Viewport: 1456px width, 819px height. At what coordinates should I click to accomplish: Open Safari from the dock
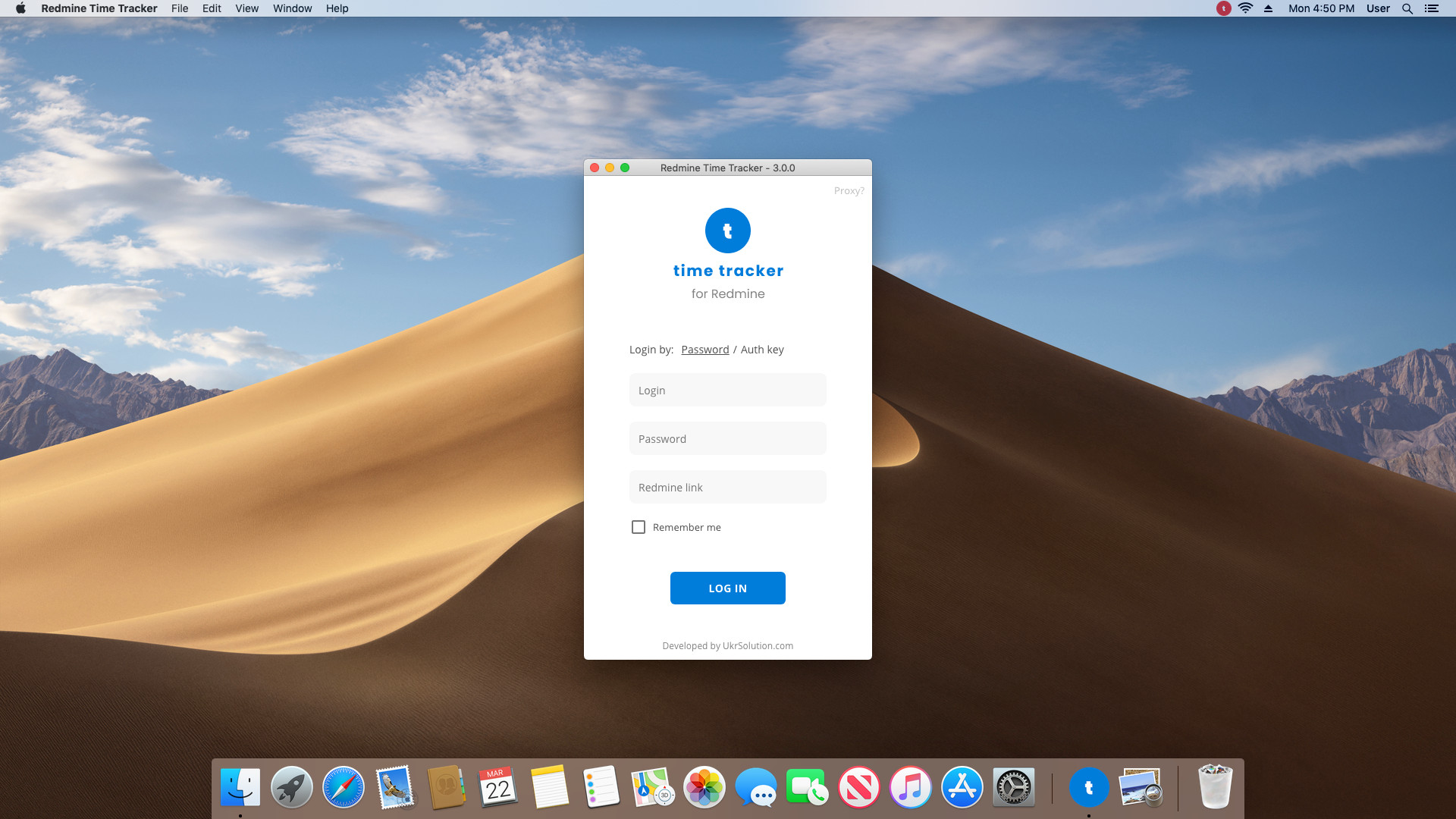(x=344, y=787)
